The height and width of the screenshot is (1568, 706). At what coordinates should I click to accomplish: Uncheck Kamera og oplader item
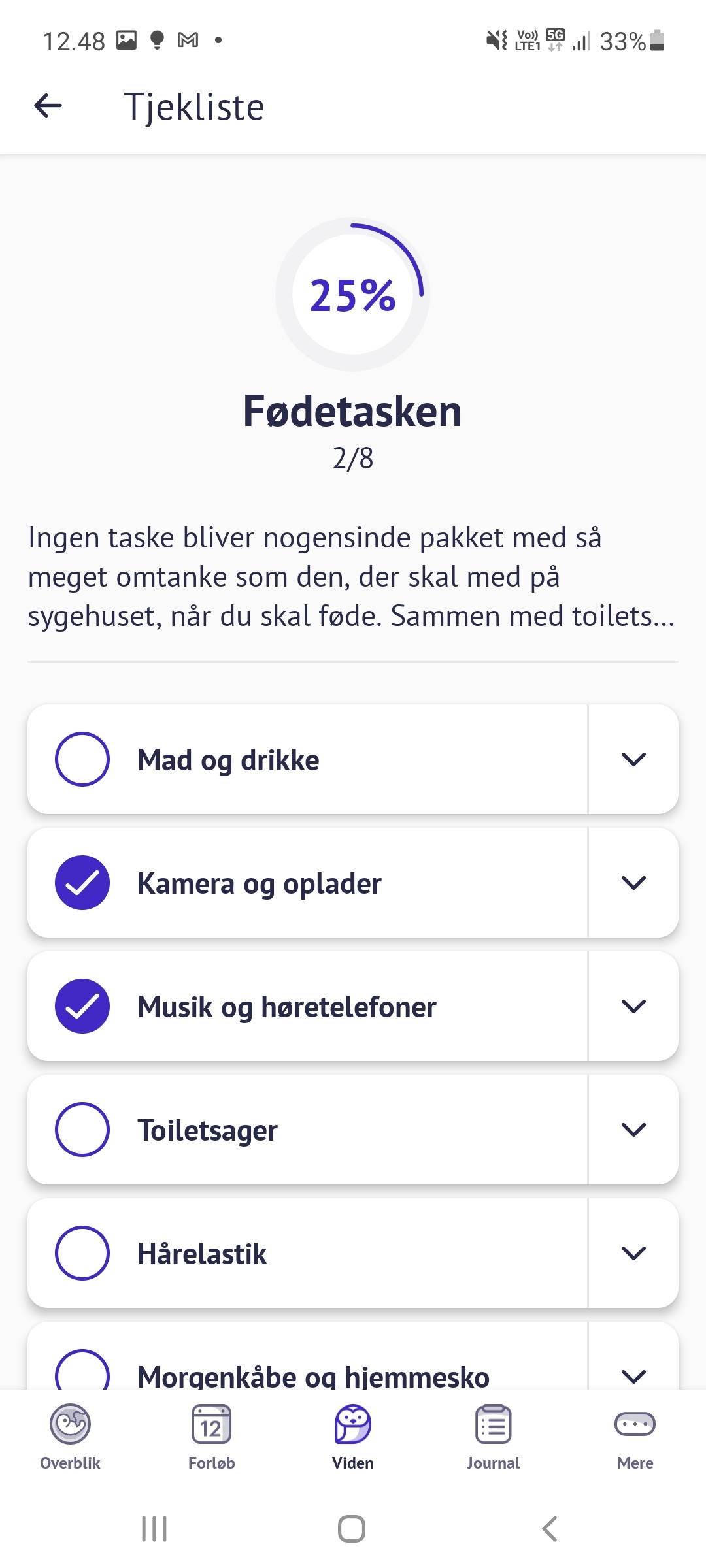(82, 883)
